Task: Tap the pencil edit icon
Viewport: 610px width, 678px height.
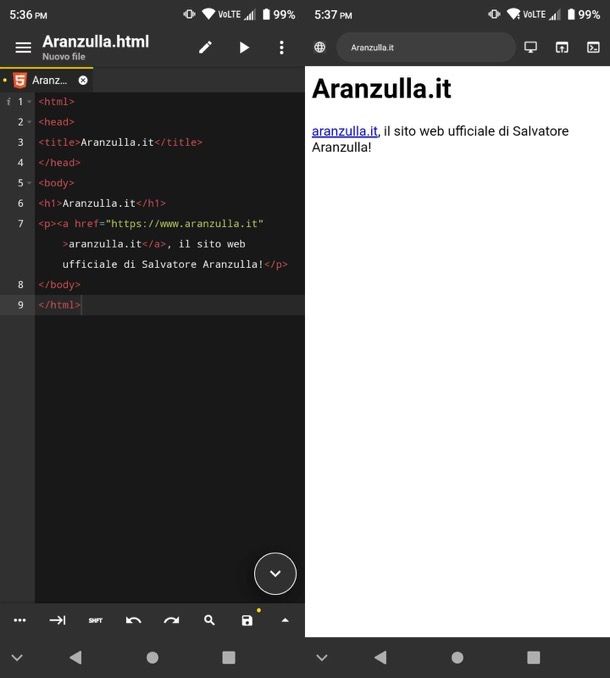Action: point(205,48)
